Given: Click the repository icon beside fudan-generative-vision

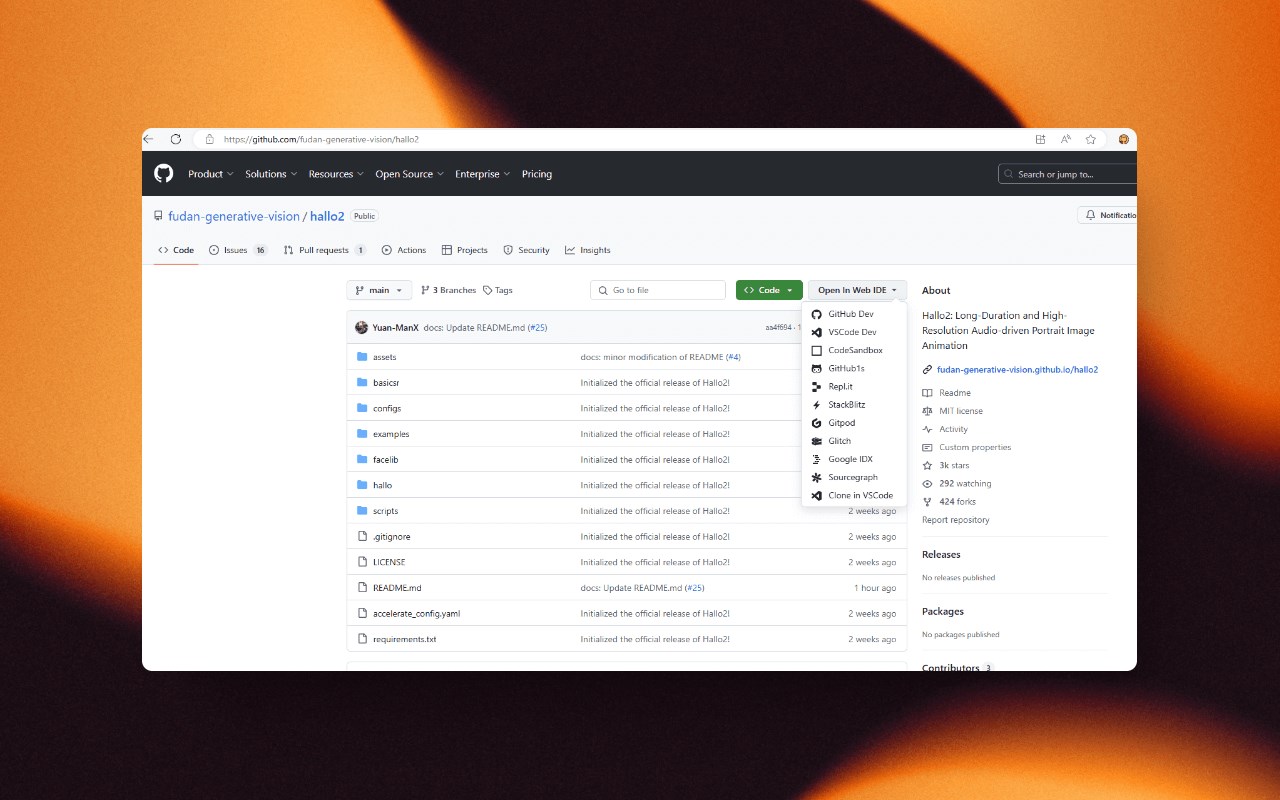Looking at the screenshot, I should coord(158,216).
